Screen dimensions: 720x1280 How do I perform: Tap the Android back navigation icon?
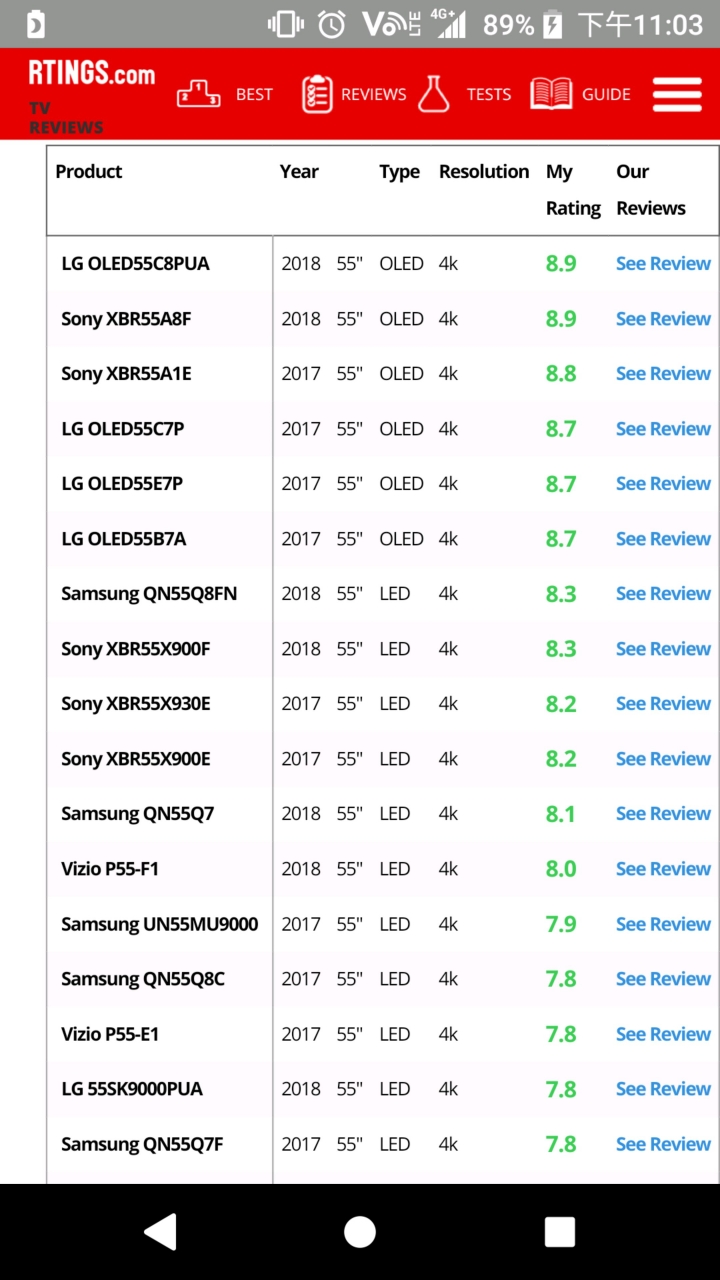pyautogui.click(x=161, y=1232)
